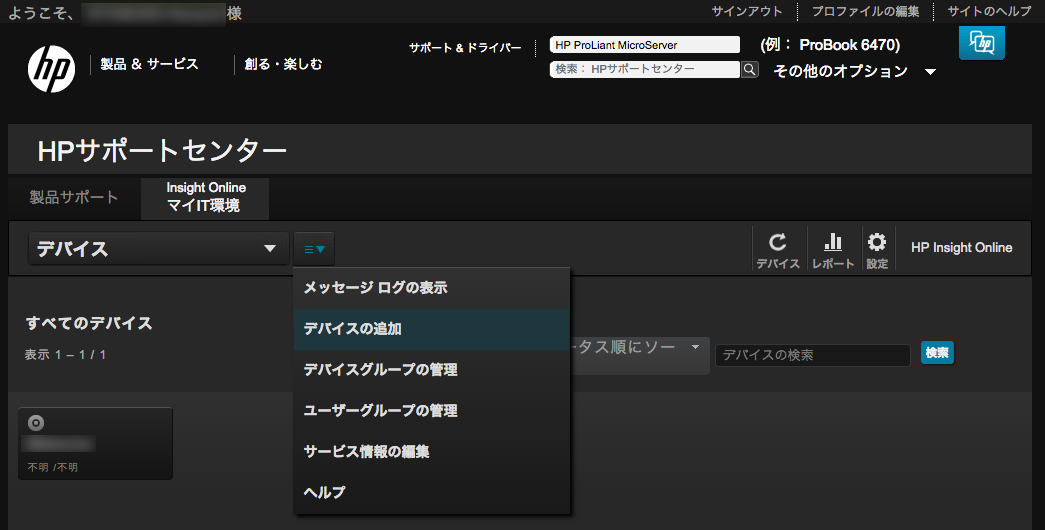Click the デバイスの検索 input field
Screen dimensions: 1045x530
[x=812, y=355]
